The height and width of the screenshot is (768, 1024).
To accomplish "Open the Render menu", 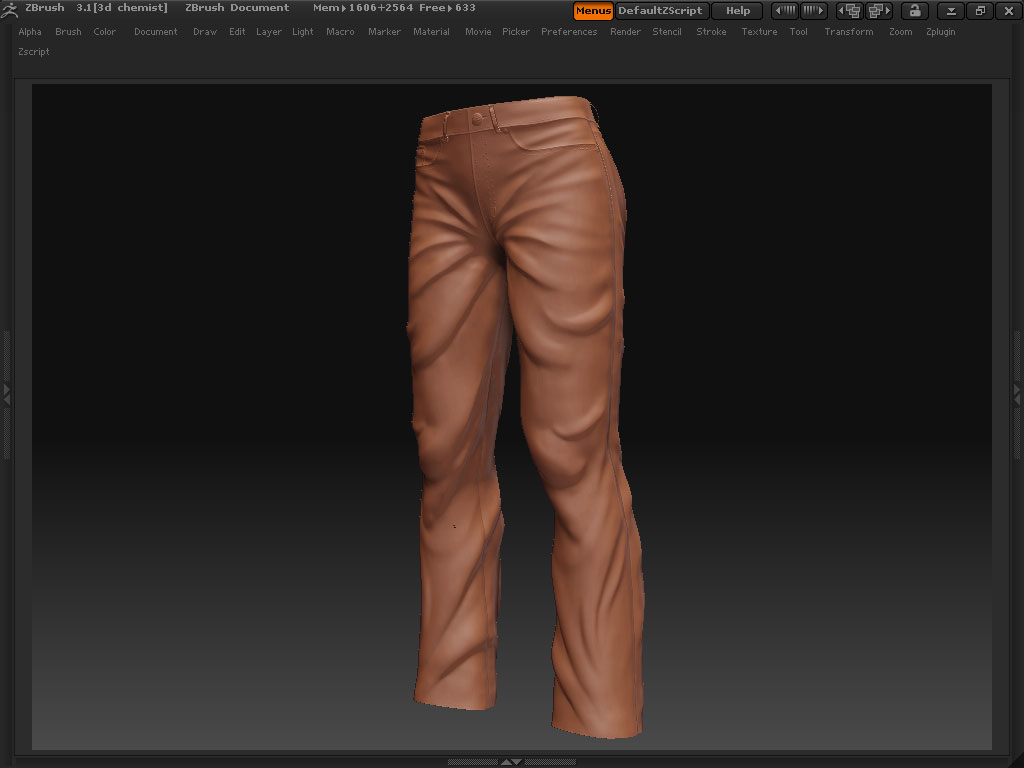I will (x=625, y=31).
